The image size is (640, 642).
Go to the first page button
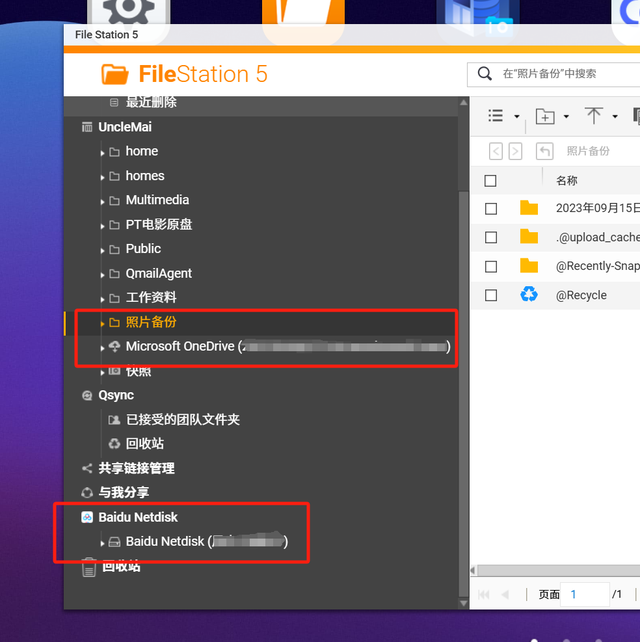tap(484, 595)
